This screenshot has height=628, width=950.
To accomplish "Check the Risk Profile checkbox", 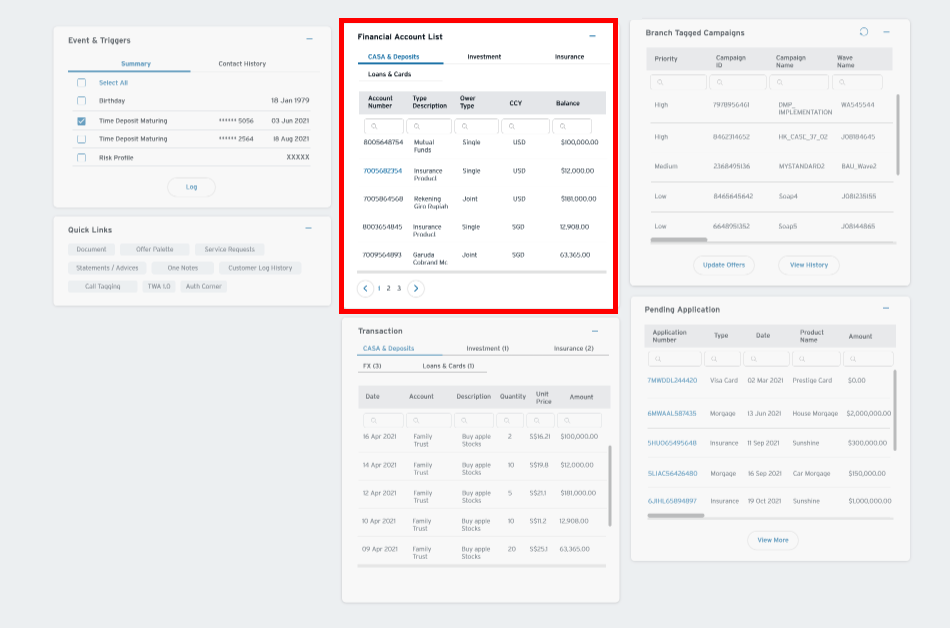I will (82, 158).
